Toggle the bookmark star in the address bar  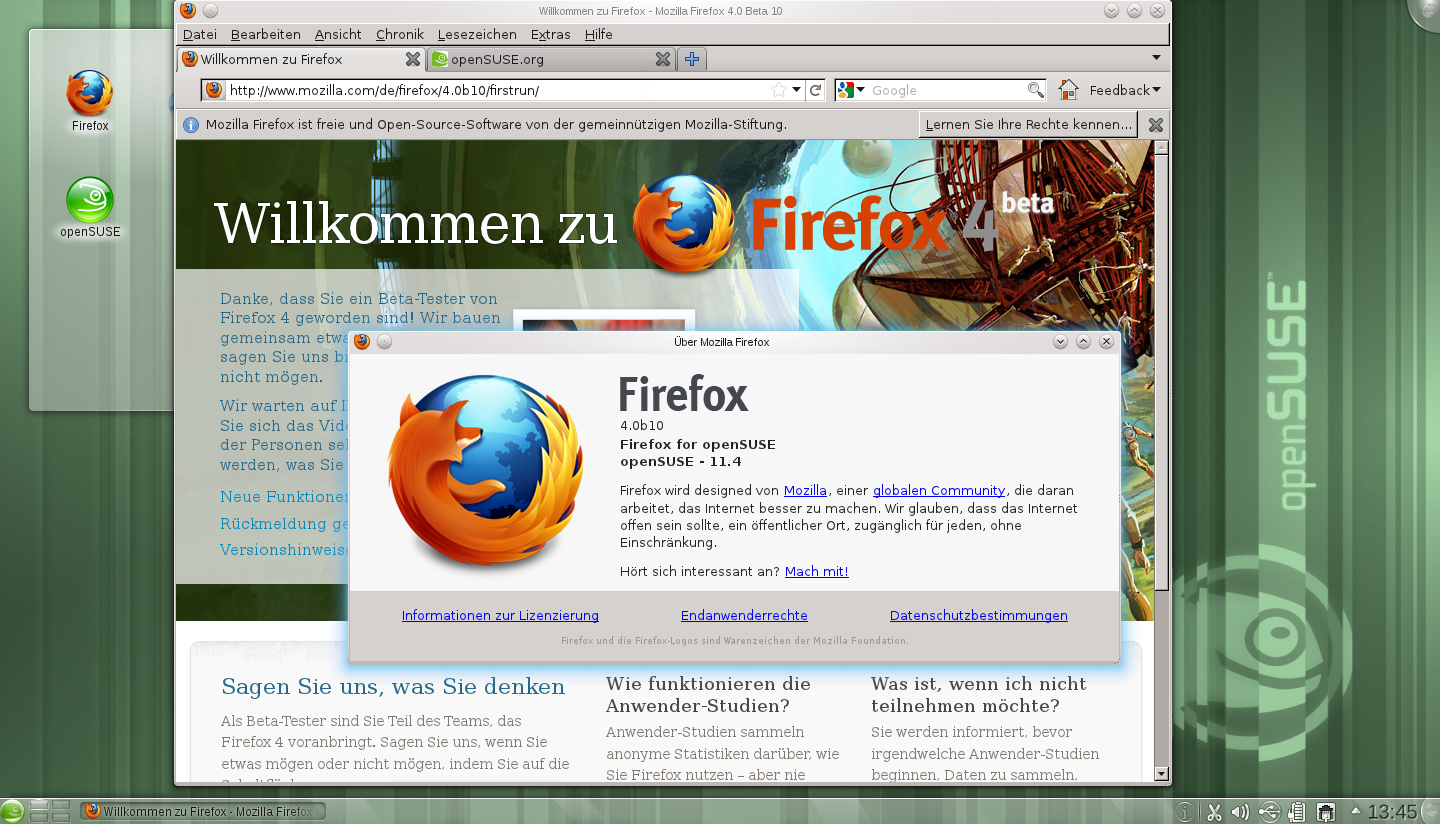coord(779,89)
